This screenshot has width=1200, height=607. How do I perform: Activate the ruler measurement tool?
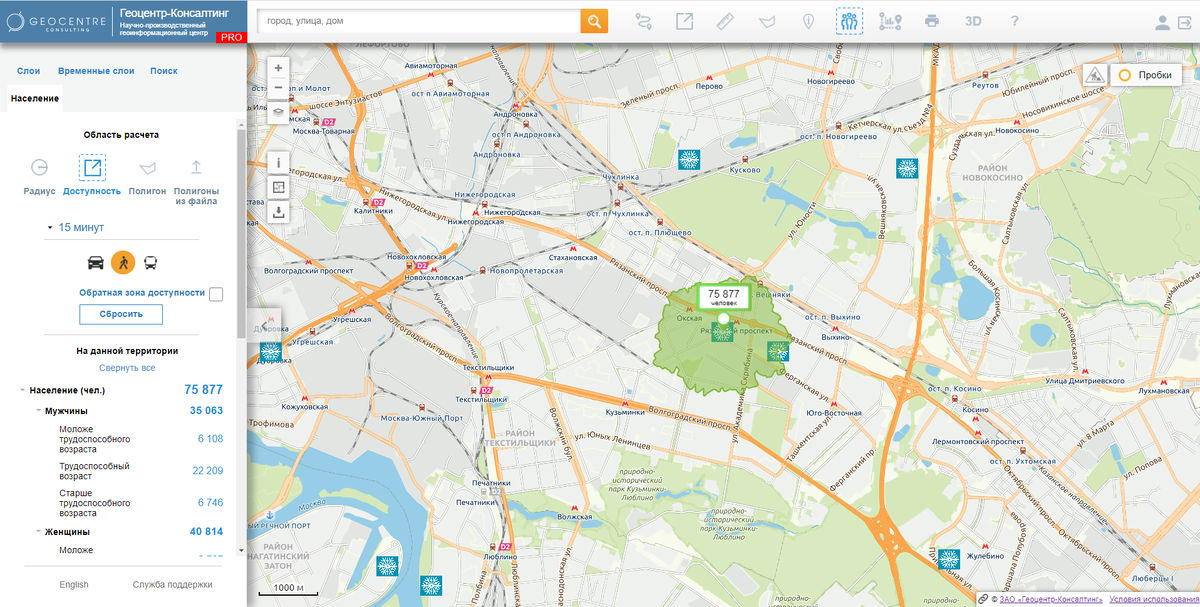pos(726,21)
